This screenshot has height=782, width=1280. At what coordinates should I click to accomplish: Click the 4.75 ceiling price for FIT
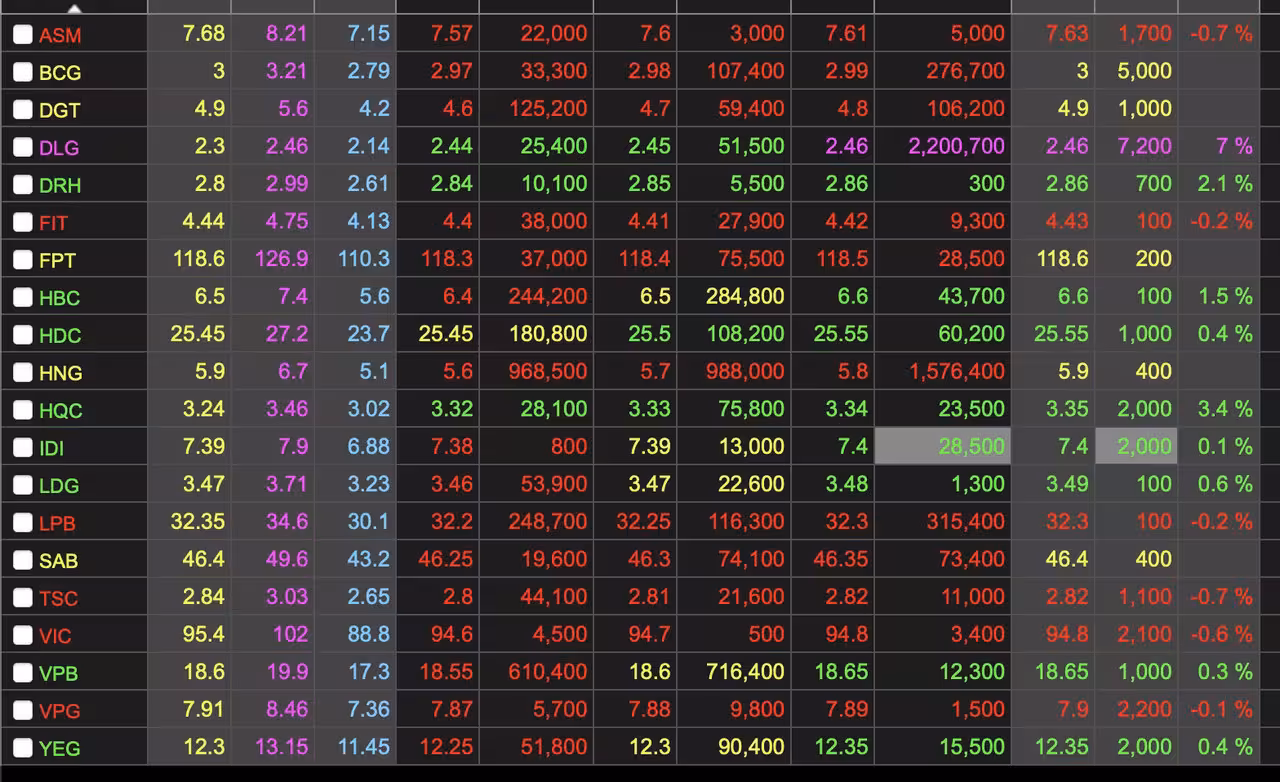click(x=286, y=221)
